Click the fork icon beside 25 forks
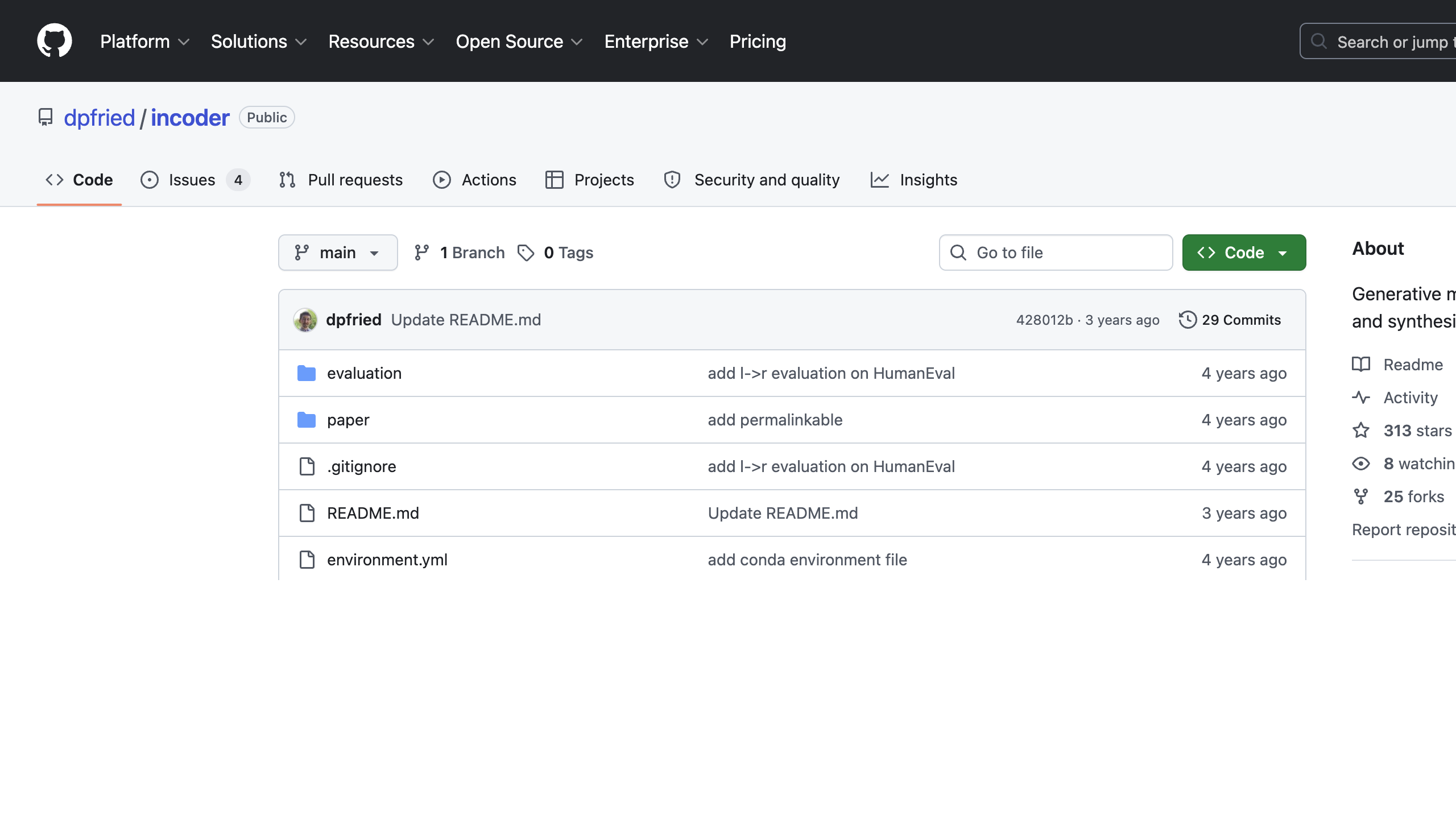Viewport: 1456px width, 819px height. click(1361, 497)
